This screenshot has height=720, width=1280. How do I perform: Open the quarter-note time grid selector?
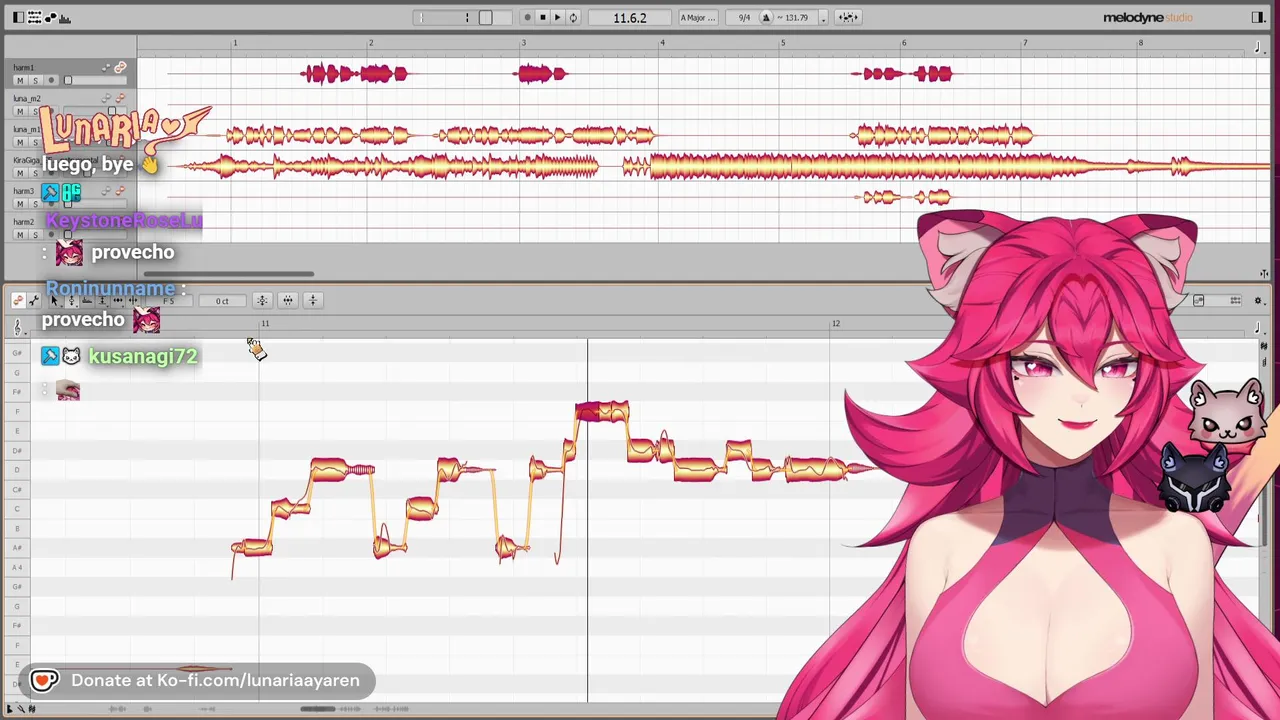tap(1258, 47)
